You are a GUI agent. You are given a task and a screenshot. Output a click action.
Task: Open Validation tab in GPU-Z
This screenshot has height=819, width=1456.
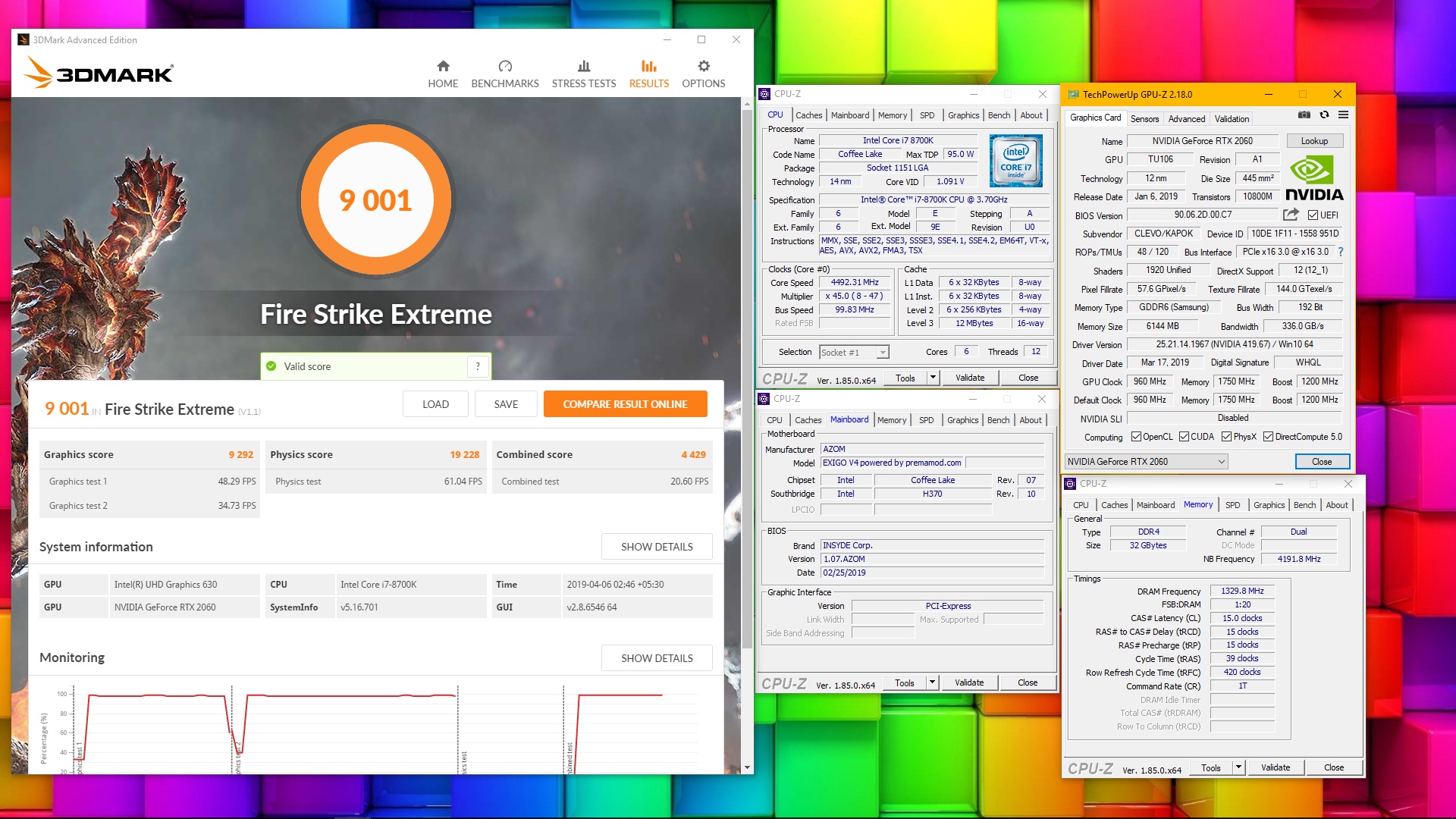[x=1232, y=119]
